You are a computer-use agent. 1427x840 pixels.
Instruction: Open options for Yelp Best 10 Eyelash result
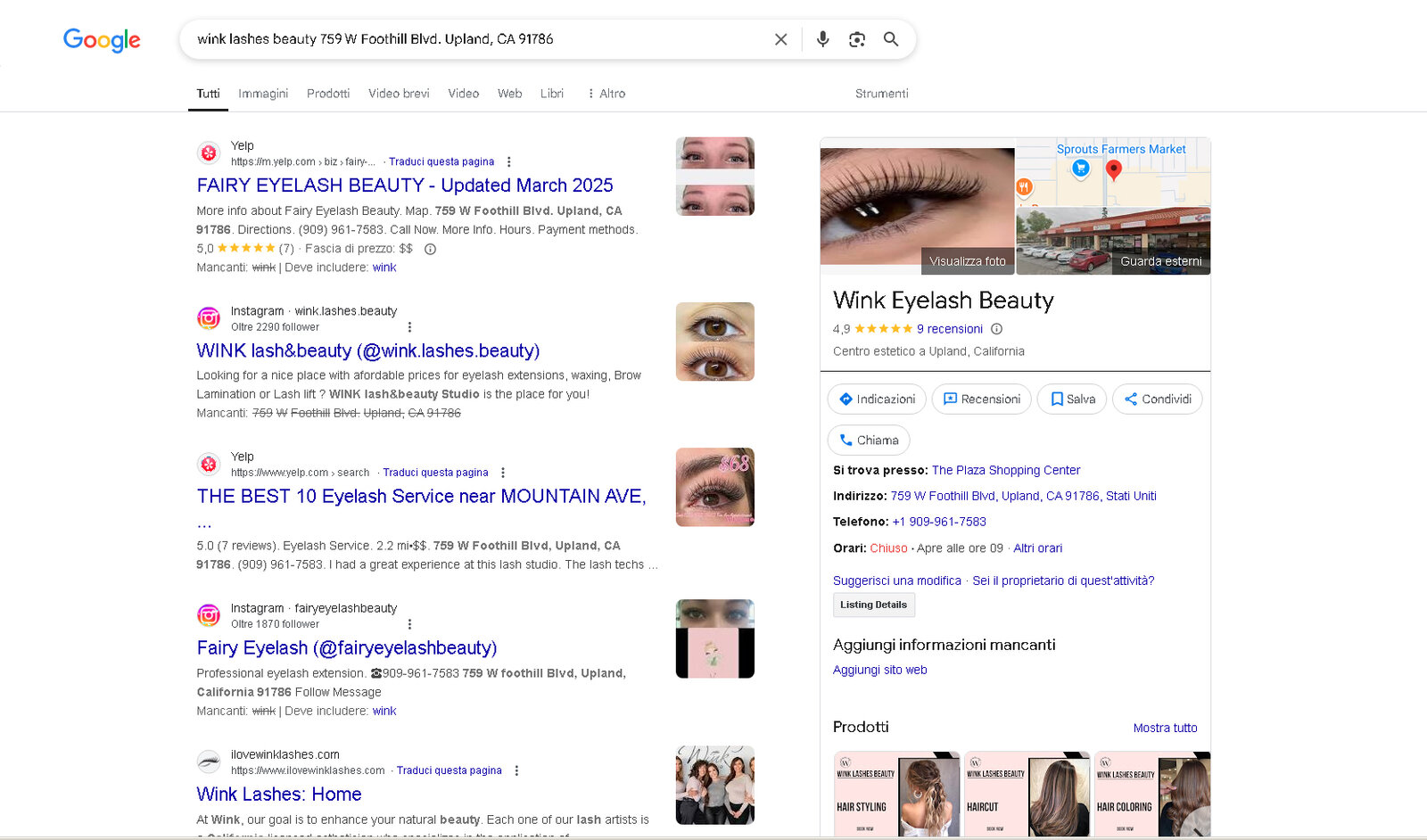(503, 473)
